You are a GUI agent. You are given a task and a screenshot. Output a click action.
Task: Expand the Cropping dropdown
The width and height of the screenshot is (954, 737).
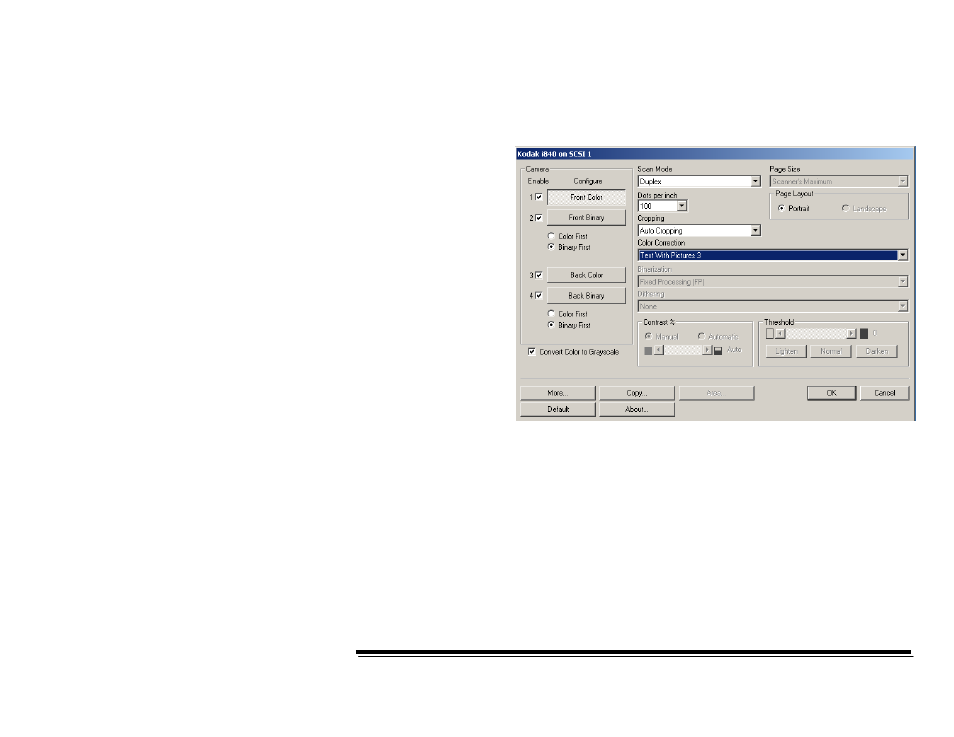pyautogui.click(x=699, y=231)
